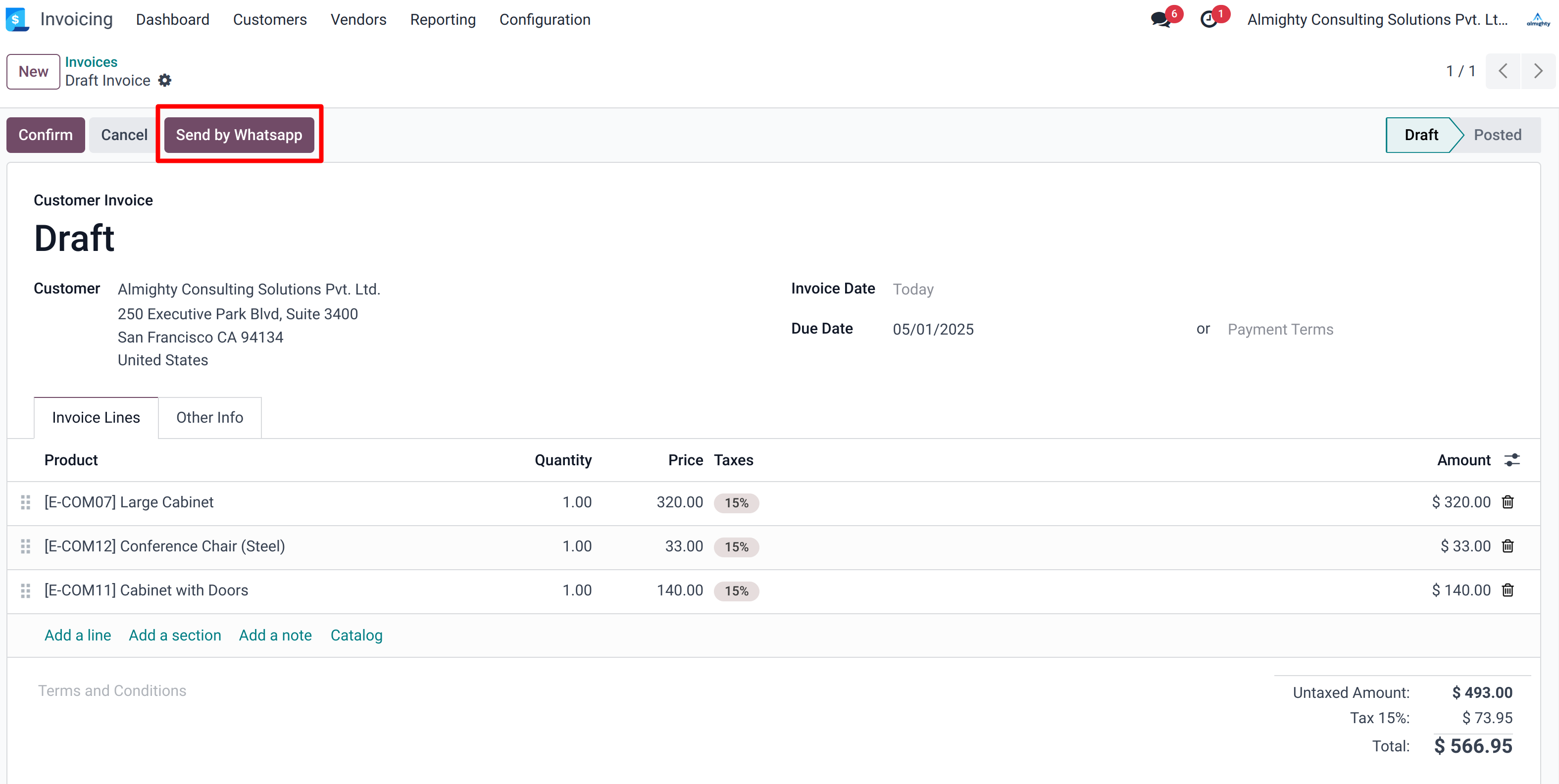1559x784 pixels.
Task: Open the gear actions menu beside Draft Invoice
Action: pyautogui.click(x=165, y=81)
